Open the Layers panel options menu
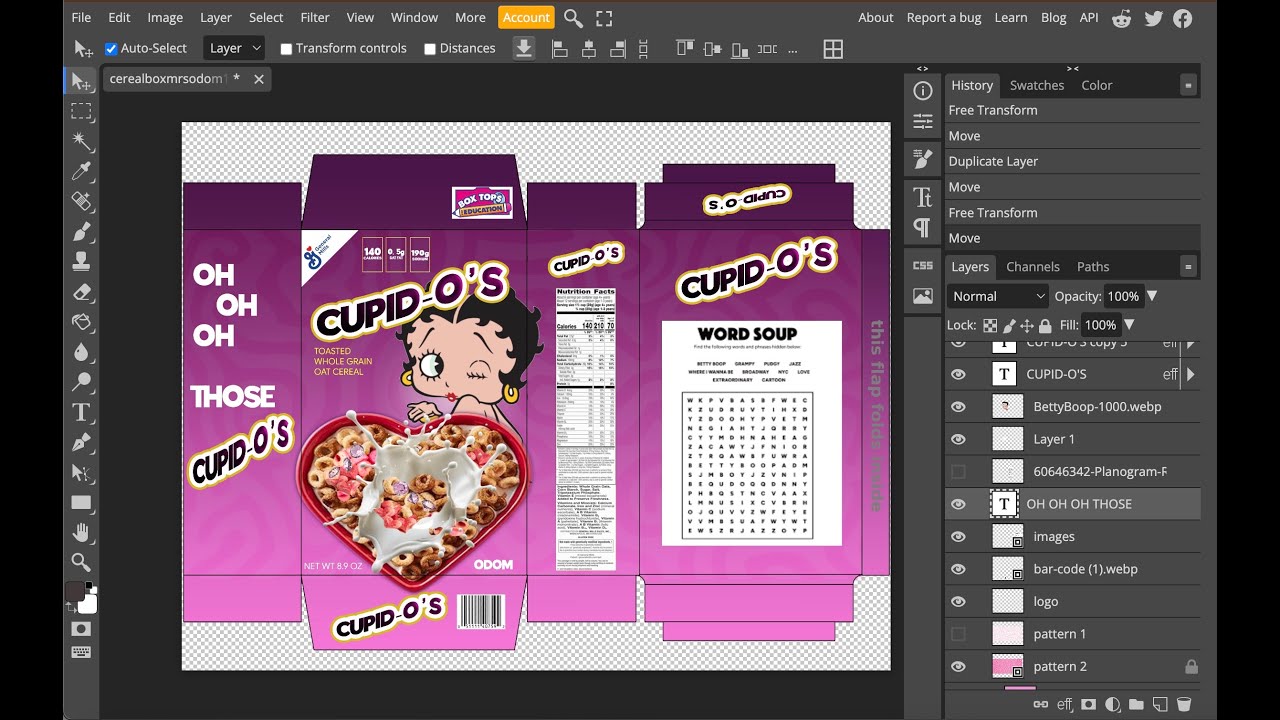1280x720 pixels. click(1188, 267)
